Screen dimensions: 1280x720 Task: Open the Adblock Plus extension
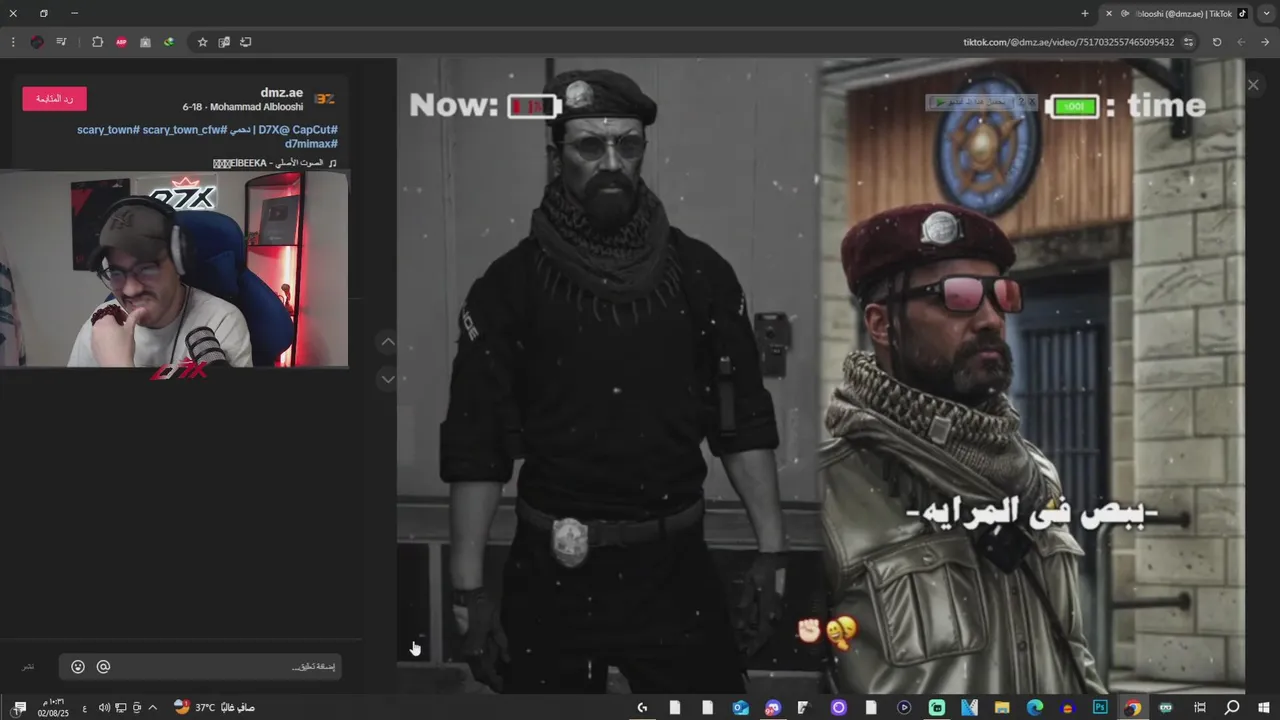click(121, 42)
